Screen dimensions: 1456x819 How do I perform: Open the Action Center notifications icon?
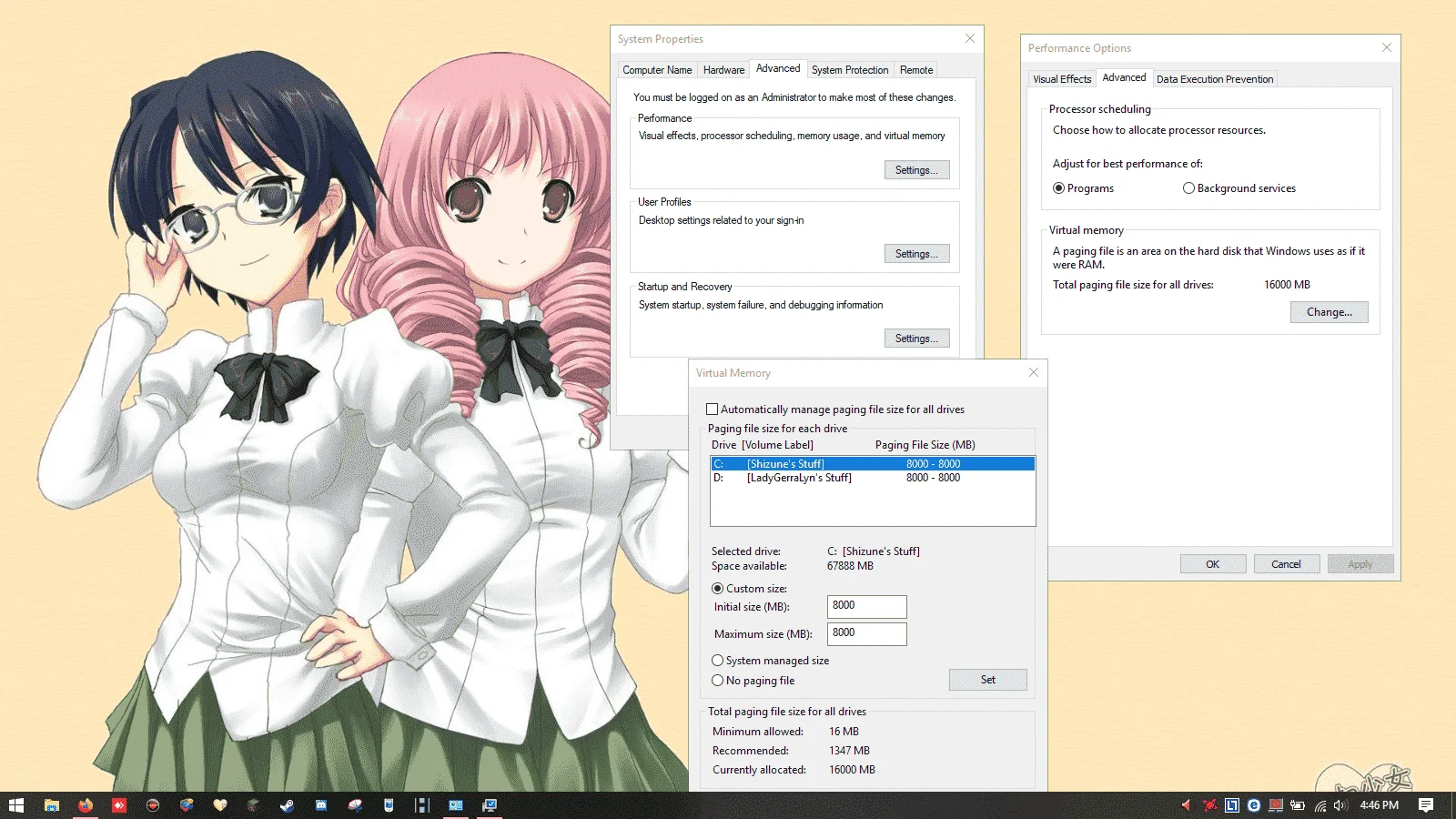pos(1426,805)
